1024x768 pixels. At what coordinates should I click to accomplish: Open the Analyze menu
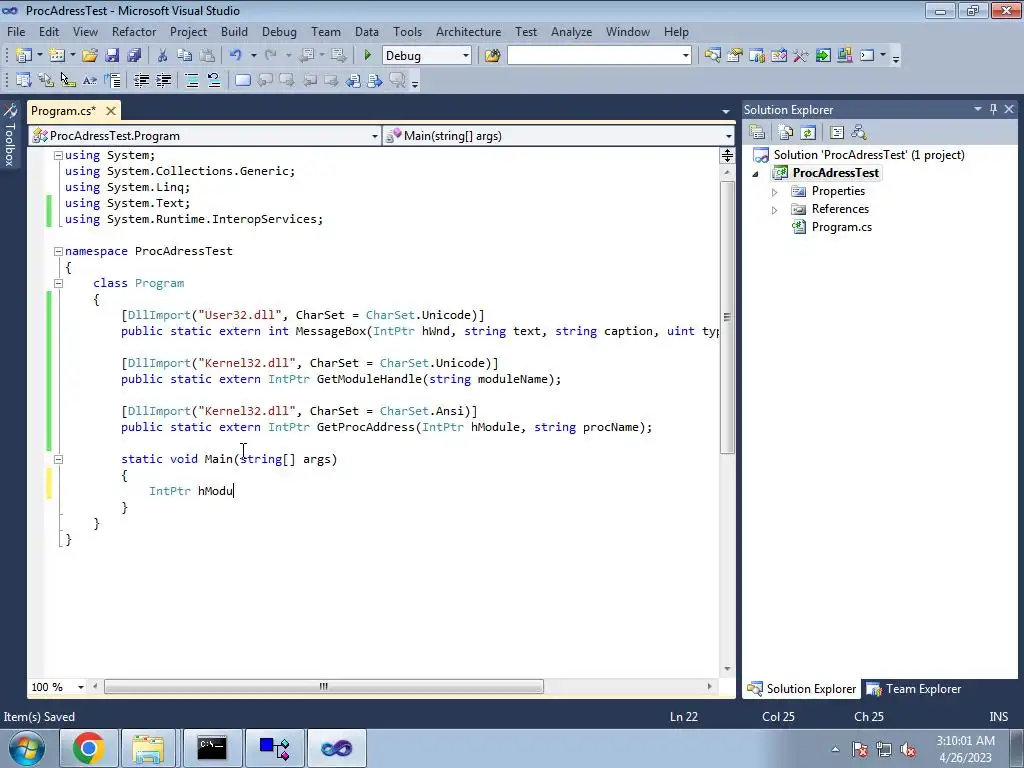(571, 31)
